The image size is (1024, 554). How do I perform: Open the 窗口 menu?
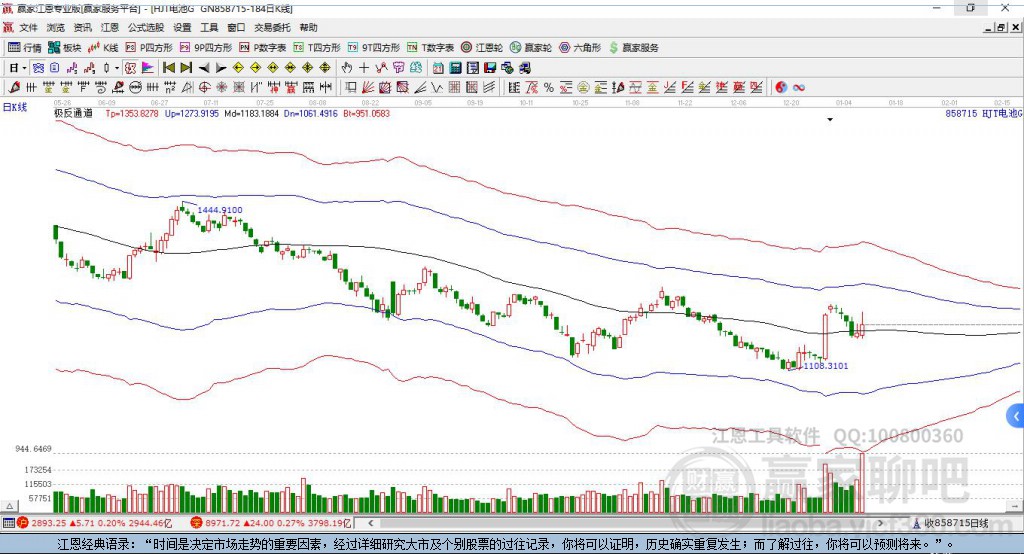[236, 27]
